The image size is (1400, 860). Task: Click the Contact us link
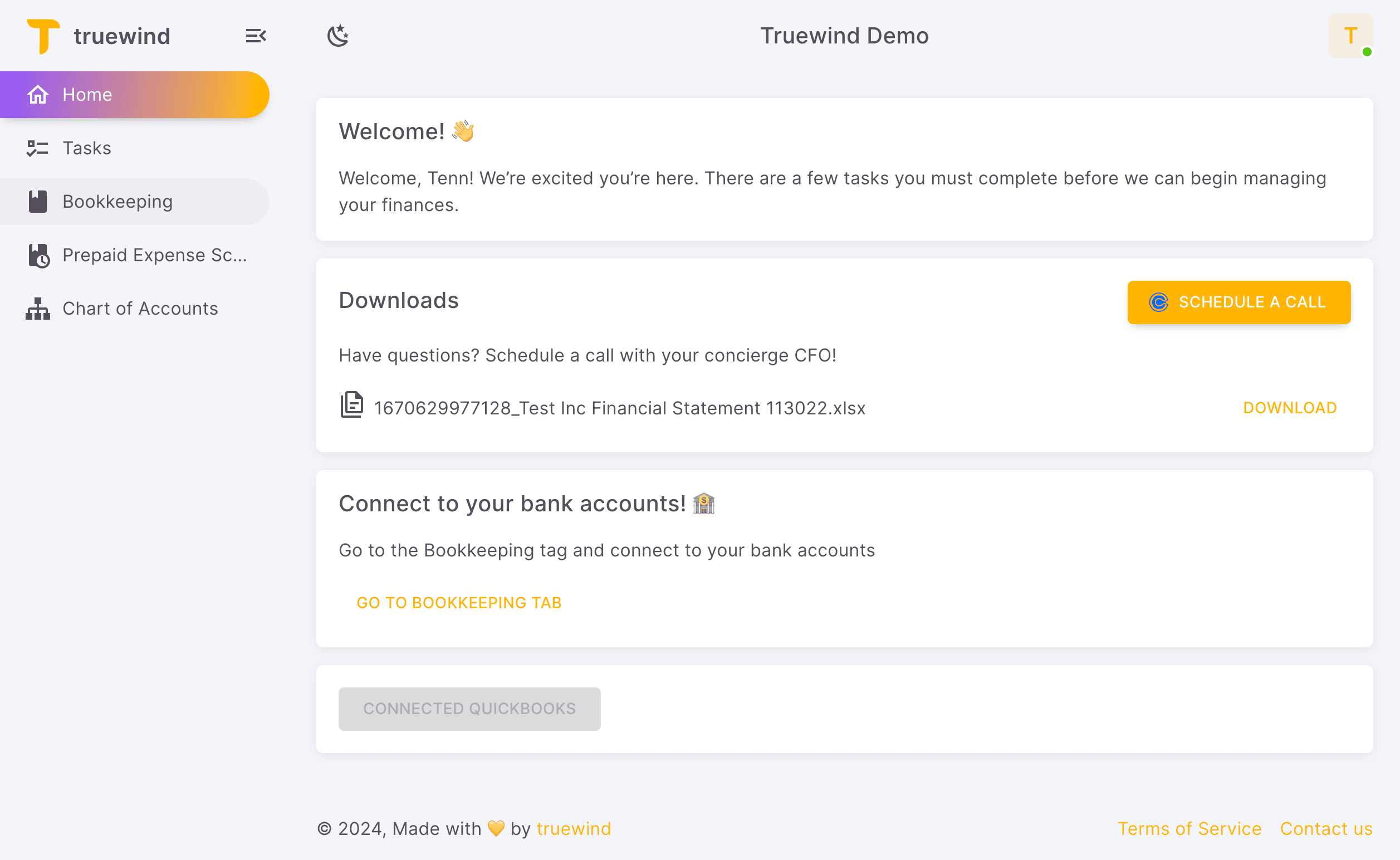(1326, 829)
